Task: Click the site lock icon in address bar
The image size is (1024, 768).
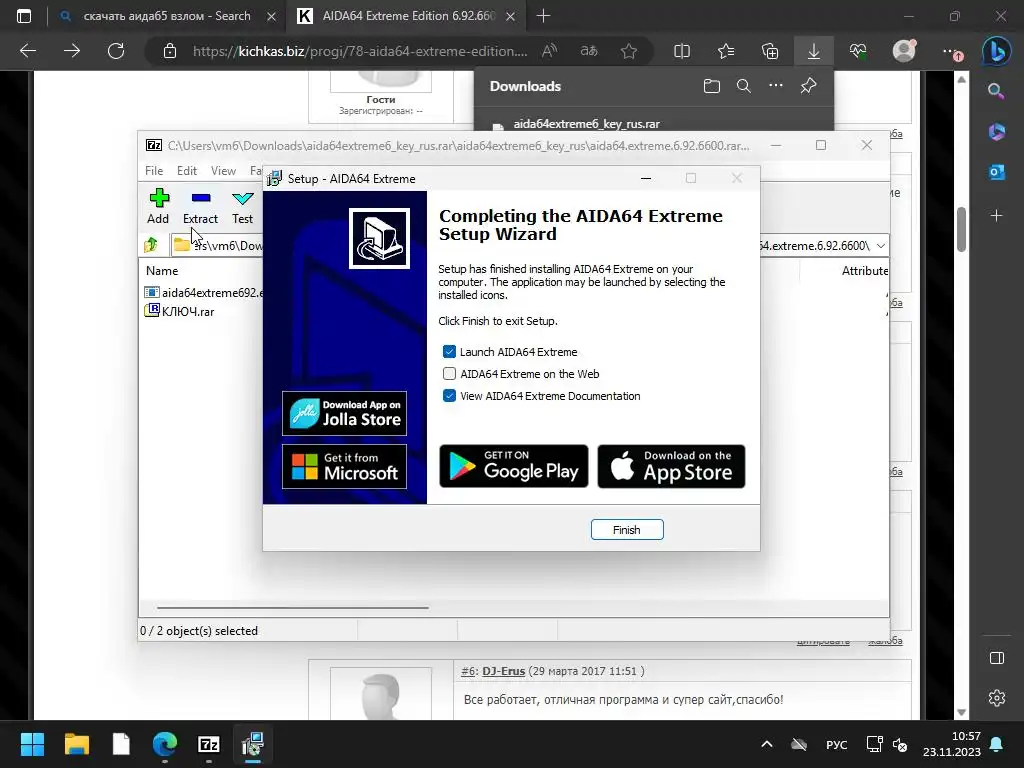Action: pyautogui.click(x=170, y=51)
